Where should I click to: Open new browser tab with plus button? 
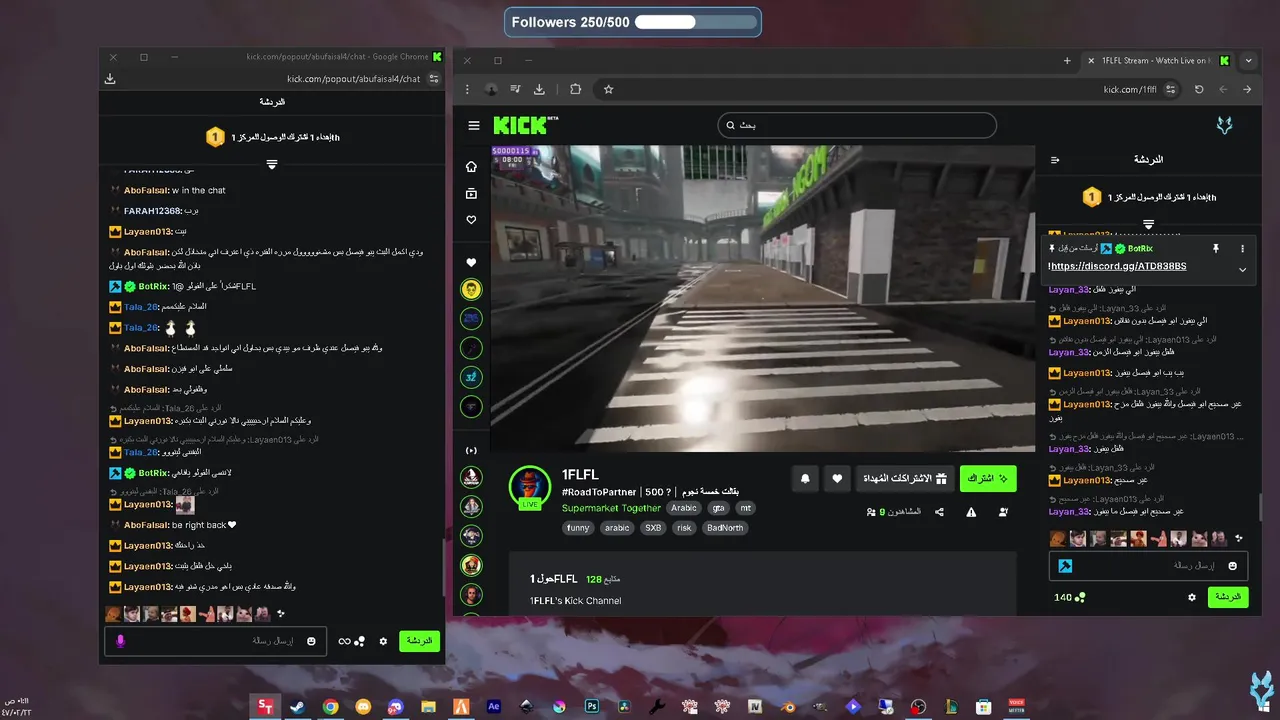coord(1067,60)
